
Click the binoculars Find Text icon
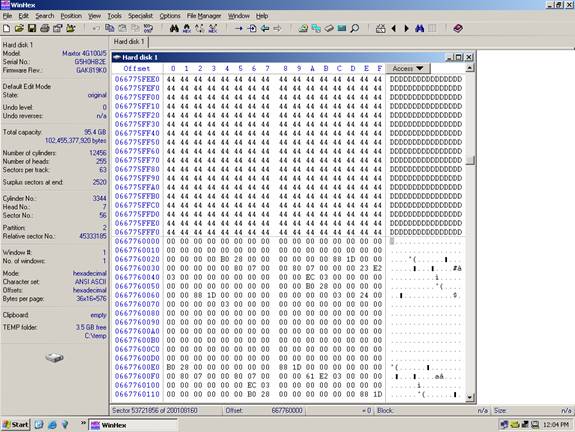click(x=174, y=28)
